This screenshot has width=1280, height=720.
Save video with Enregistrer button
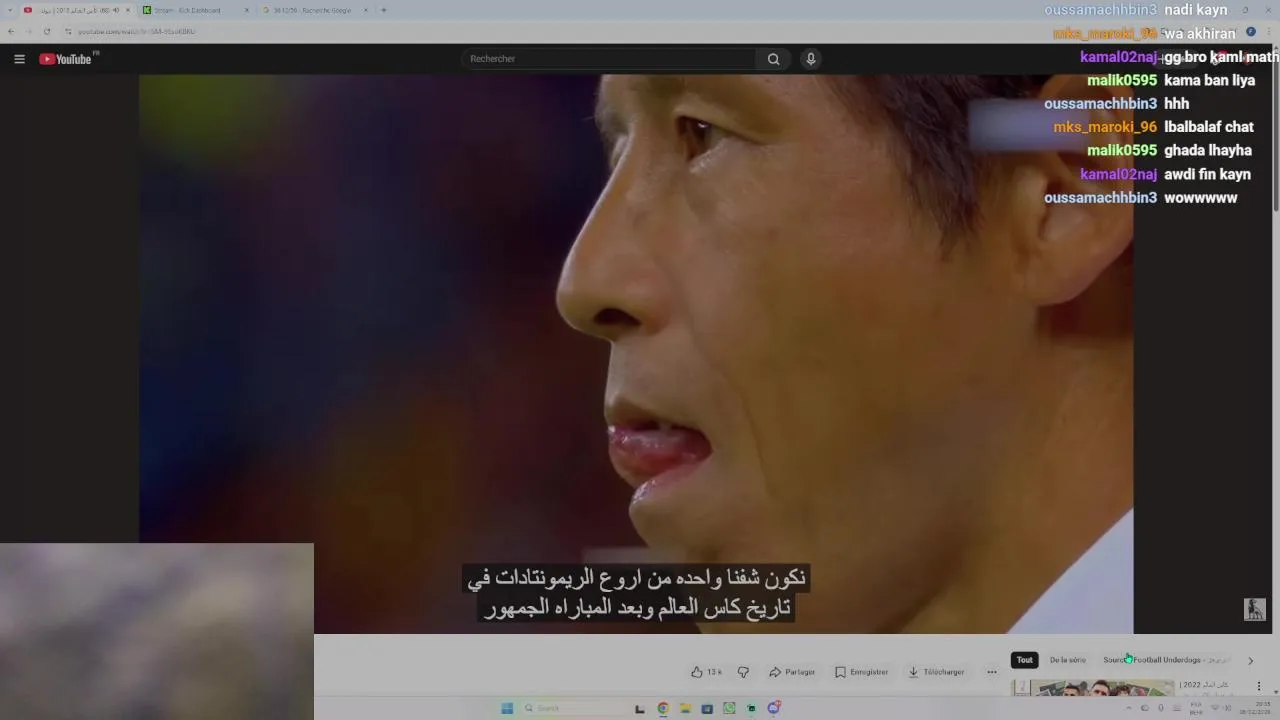(861, 672)
